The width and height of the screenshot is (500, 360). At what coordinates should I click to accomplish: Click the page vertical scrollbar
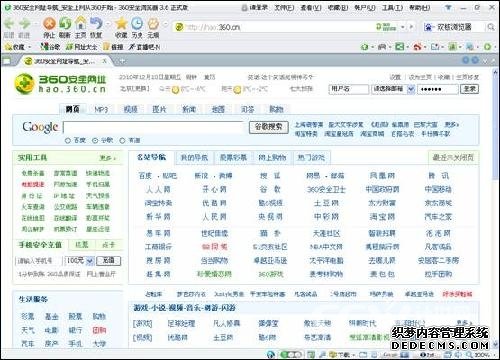[x=496, y=207]
